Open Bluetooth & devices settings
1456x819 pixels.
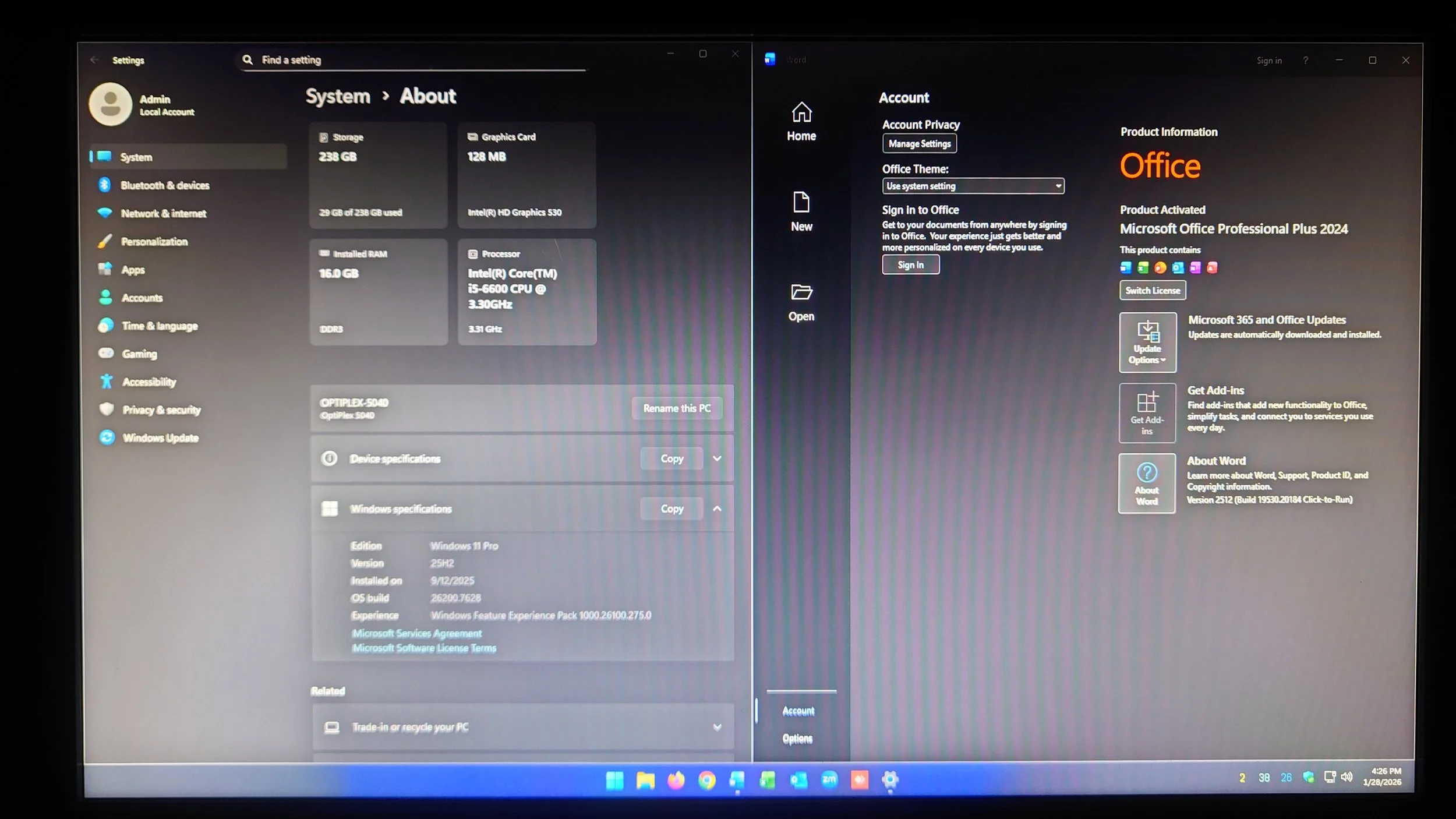pyautogui.click(x=164, y=185)
